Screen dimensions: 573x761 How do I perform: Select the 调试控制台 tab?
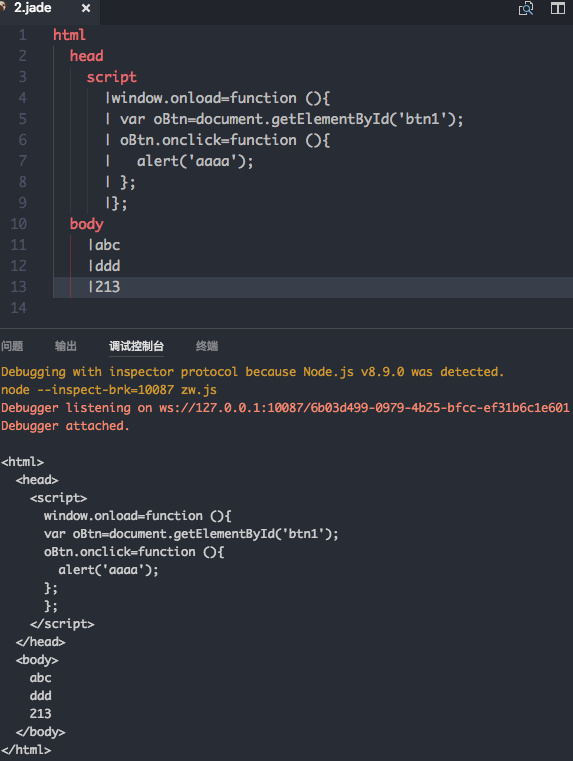pyautogui.click(x=136, y=346)
